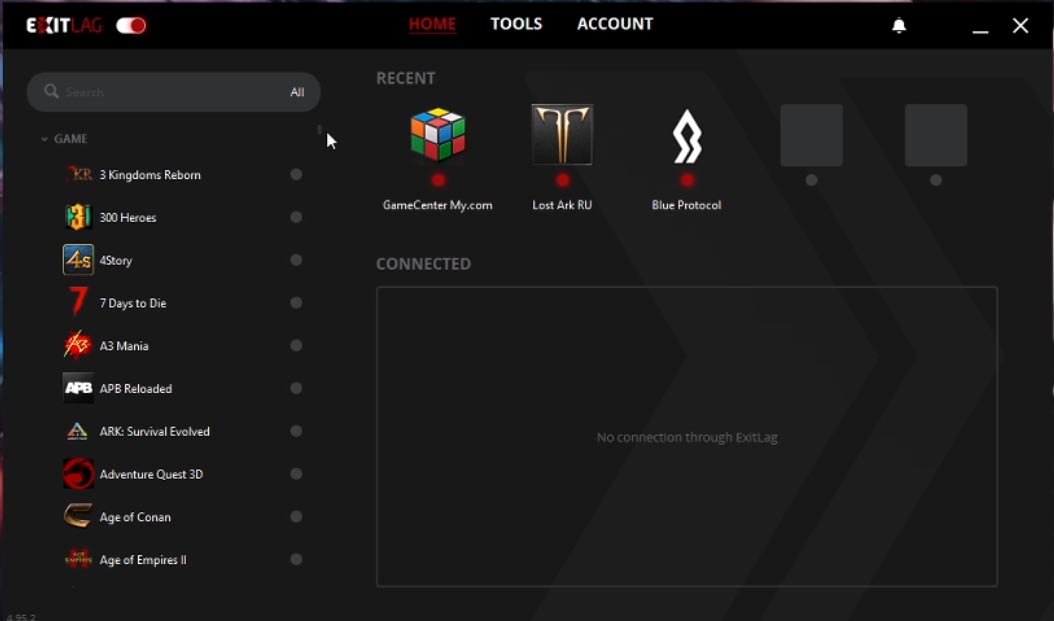Click the Adventure Quest 3D icon

click(x=79, y=474)
